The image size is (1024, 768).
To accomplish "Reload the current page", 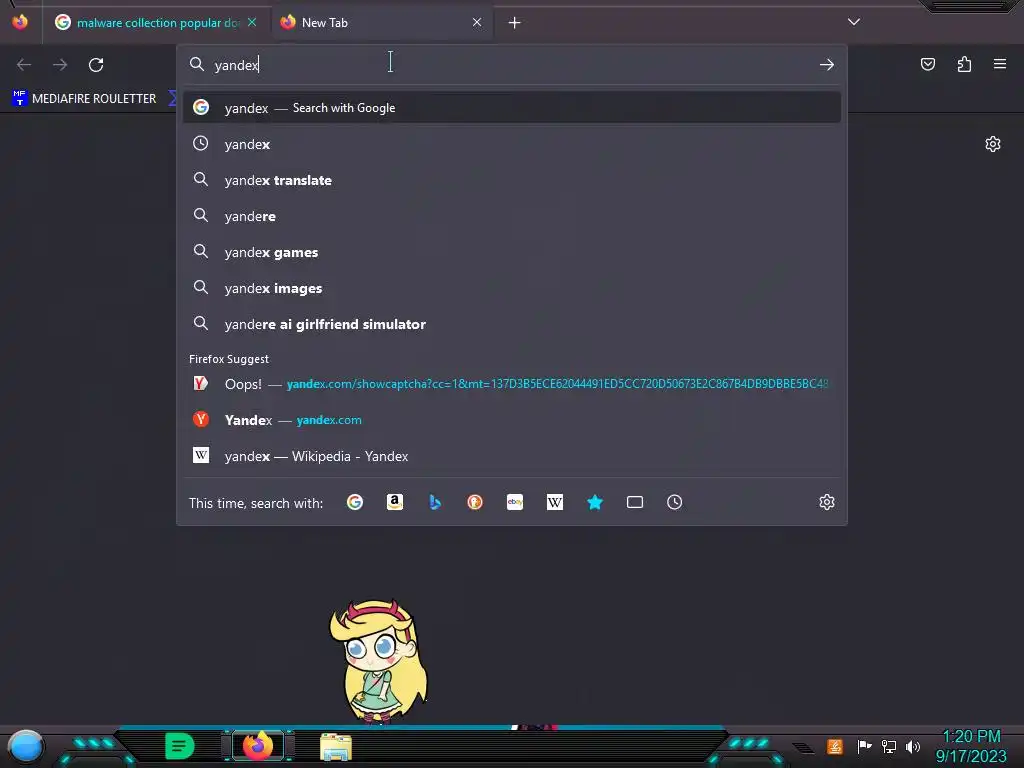I will (96, 65).
